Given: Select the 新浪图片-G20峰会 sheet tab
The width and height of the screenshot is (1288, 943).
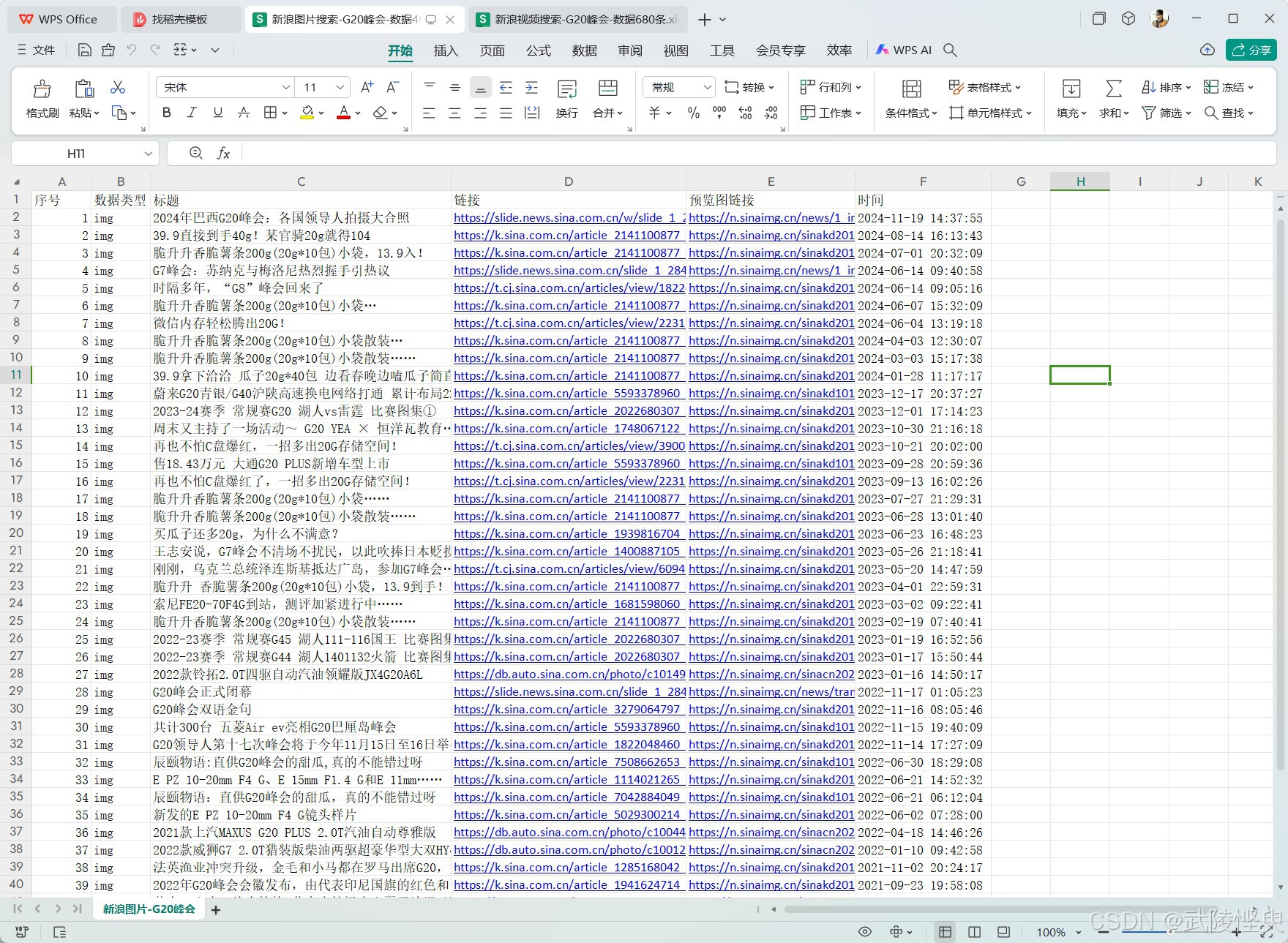Looking at the screenshot, I should (149, 909).
